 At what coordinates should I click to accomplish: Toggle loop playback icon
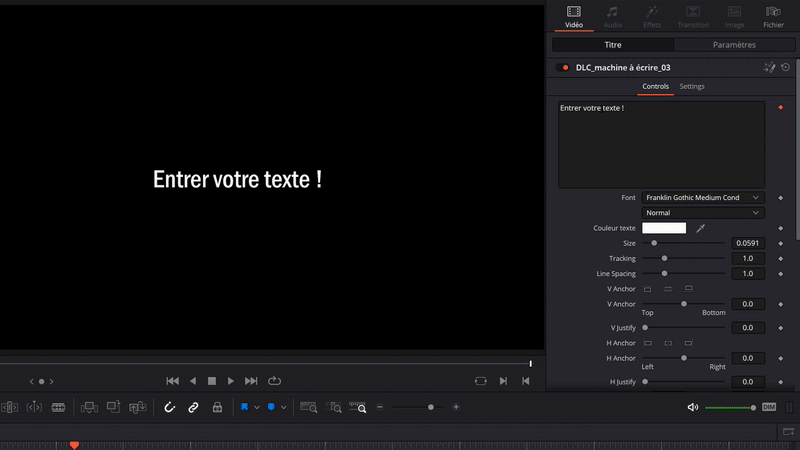(275, 381)
